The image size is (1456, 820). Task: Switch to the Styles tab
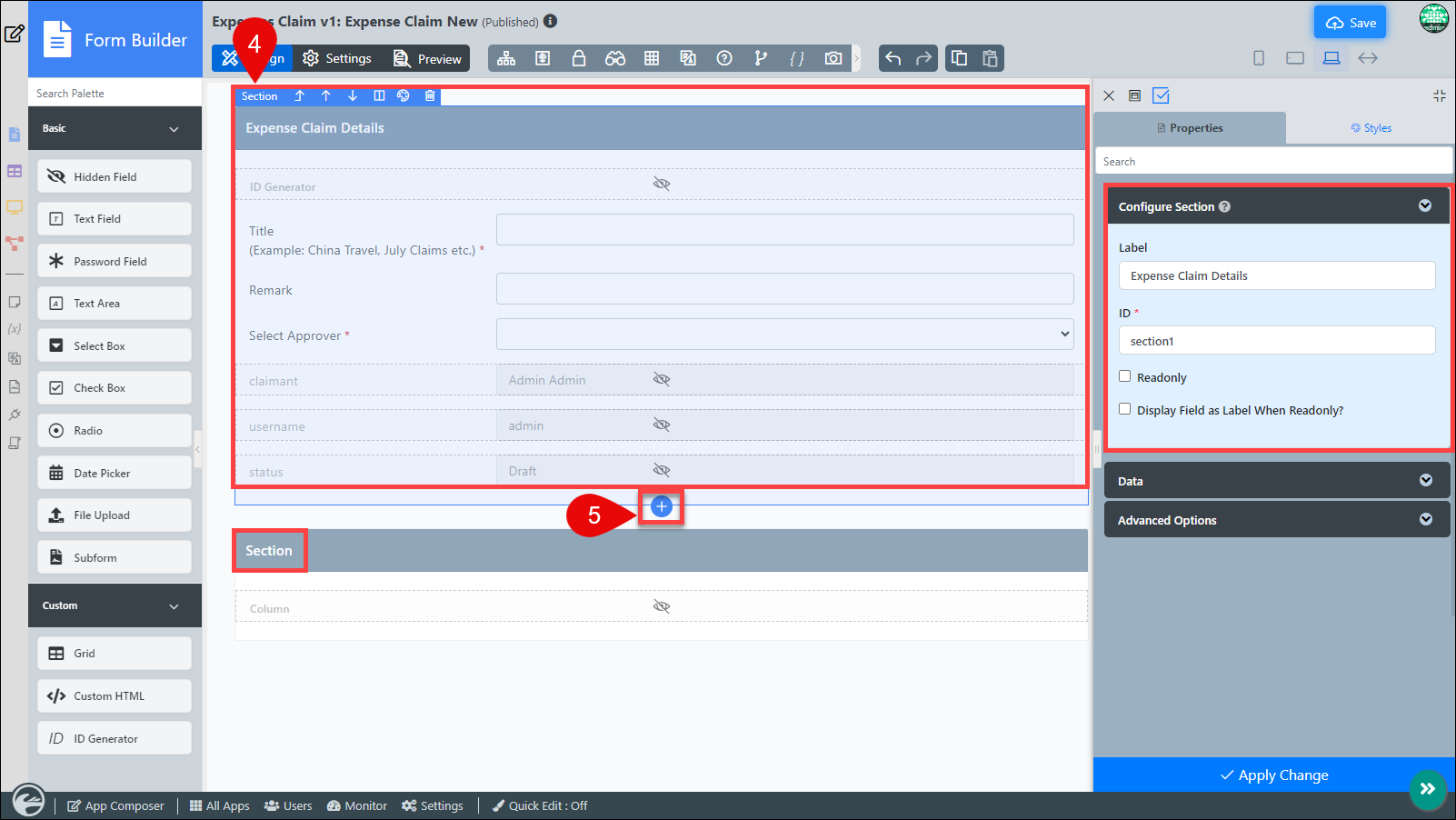point(1371,128)
